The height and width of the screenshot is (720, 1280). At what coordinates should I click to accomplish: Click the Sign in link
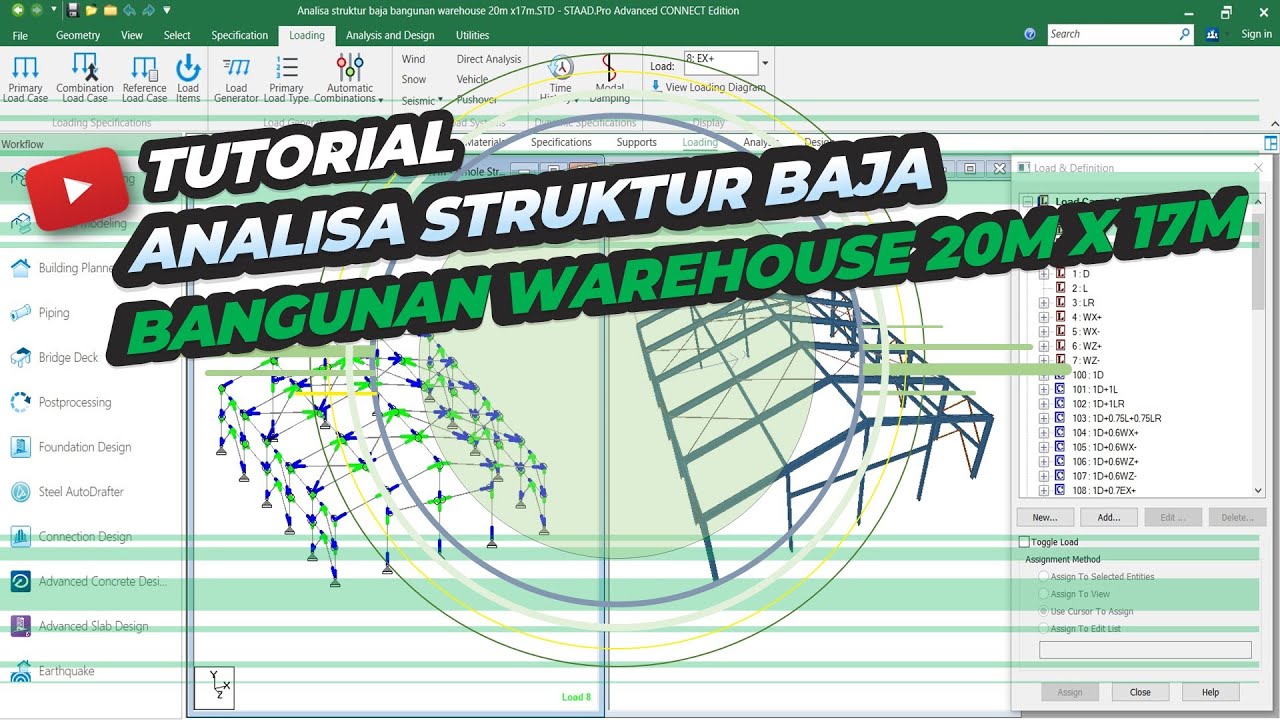coord(1256,34)
